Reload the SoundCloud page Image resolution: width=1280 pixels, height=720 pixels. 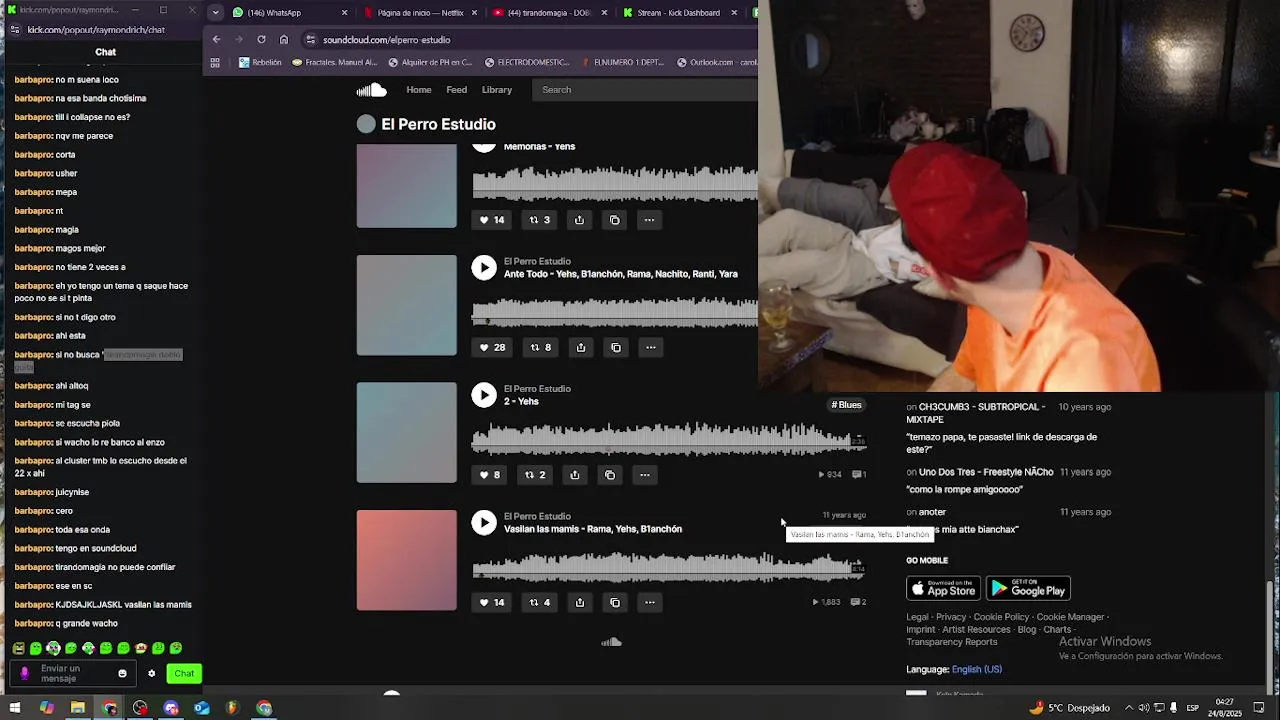pos(261,40)
